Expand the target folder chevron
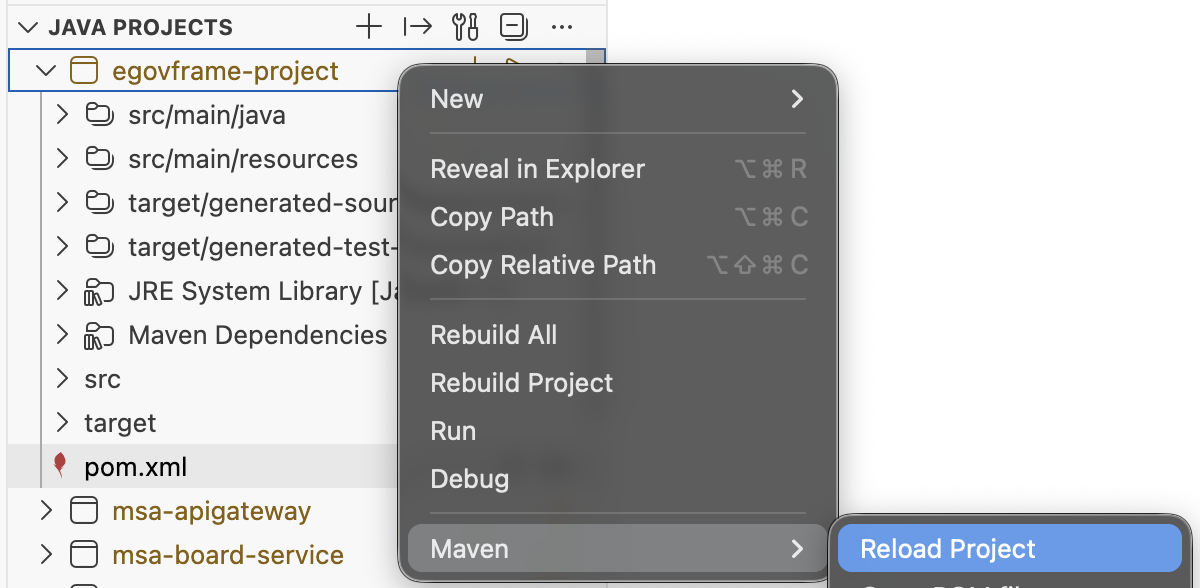1200x588 pixels. tap(62, 423)
